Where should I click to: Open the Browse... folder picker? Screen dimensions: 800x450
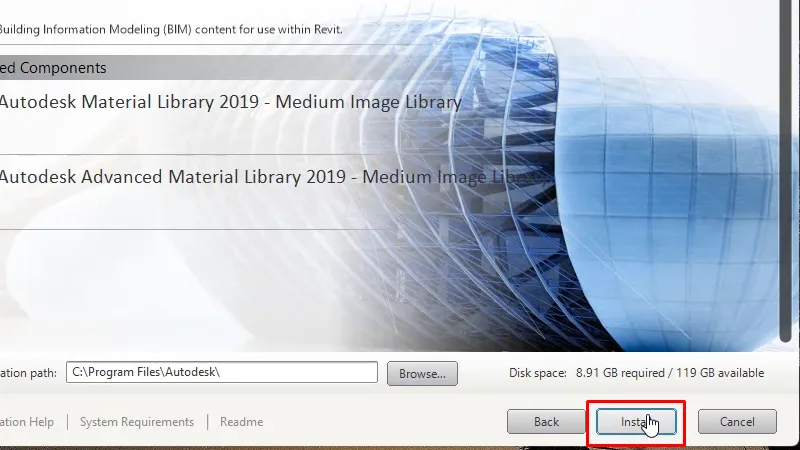422,373
